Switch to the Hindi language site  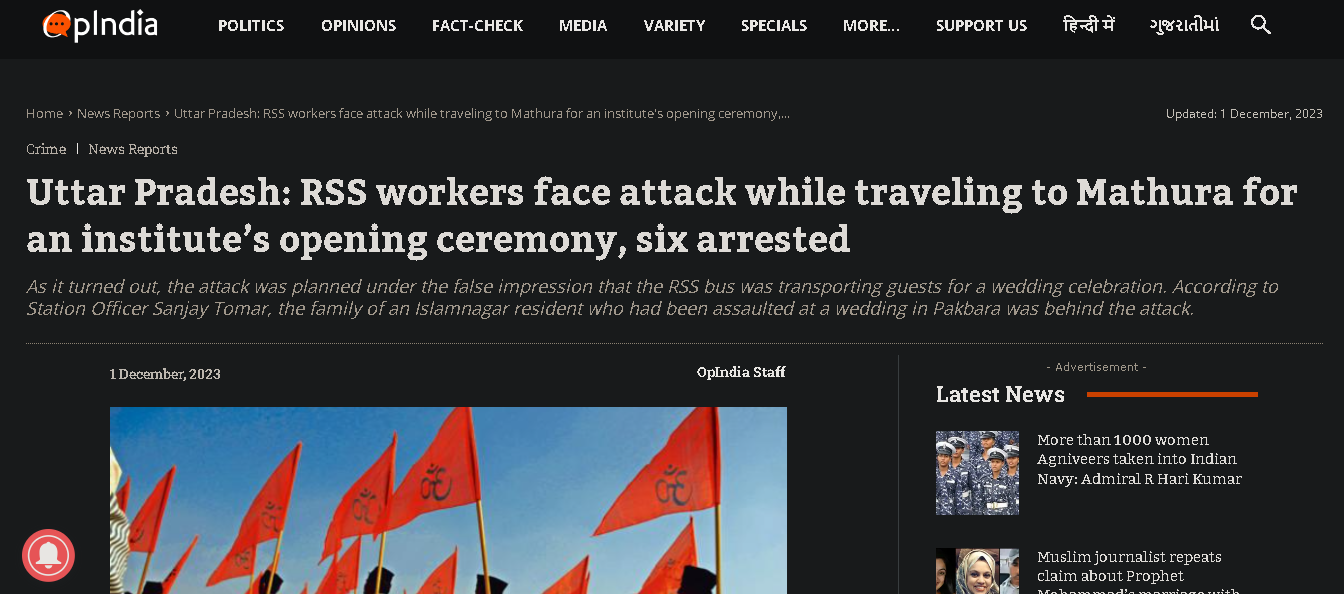(1088, 25)
